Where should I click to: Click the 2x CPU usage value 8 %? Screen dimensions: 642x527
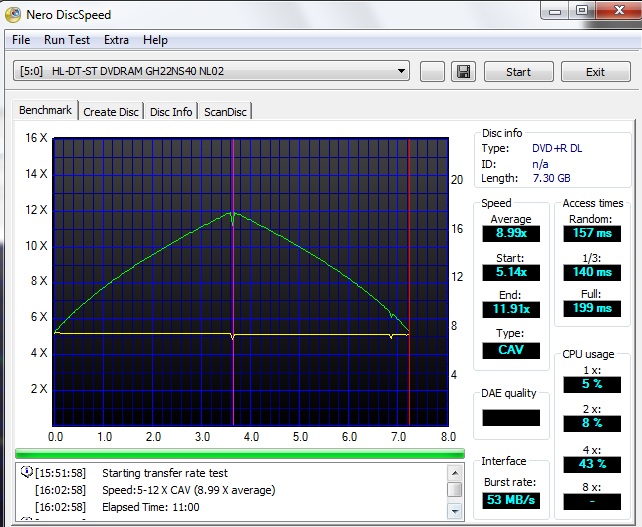tap(592, 423)
